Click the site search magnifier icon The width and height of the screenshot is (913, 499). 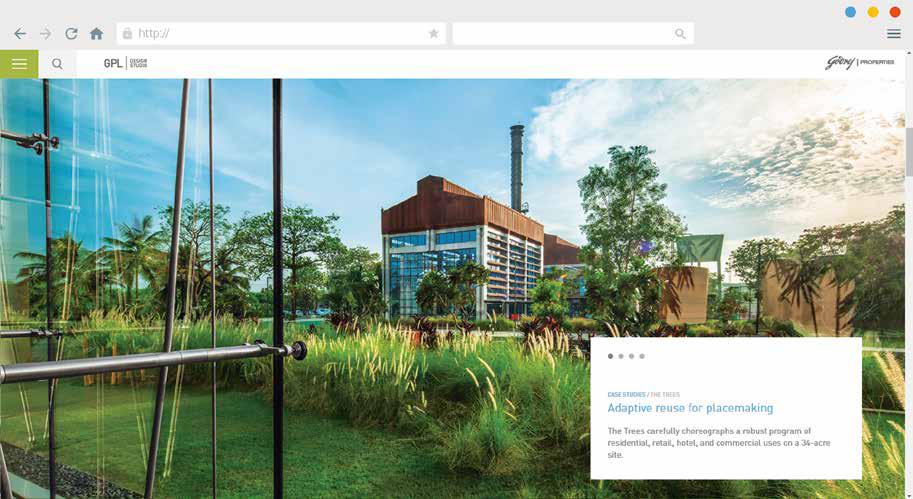(57, 64)
